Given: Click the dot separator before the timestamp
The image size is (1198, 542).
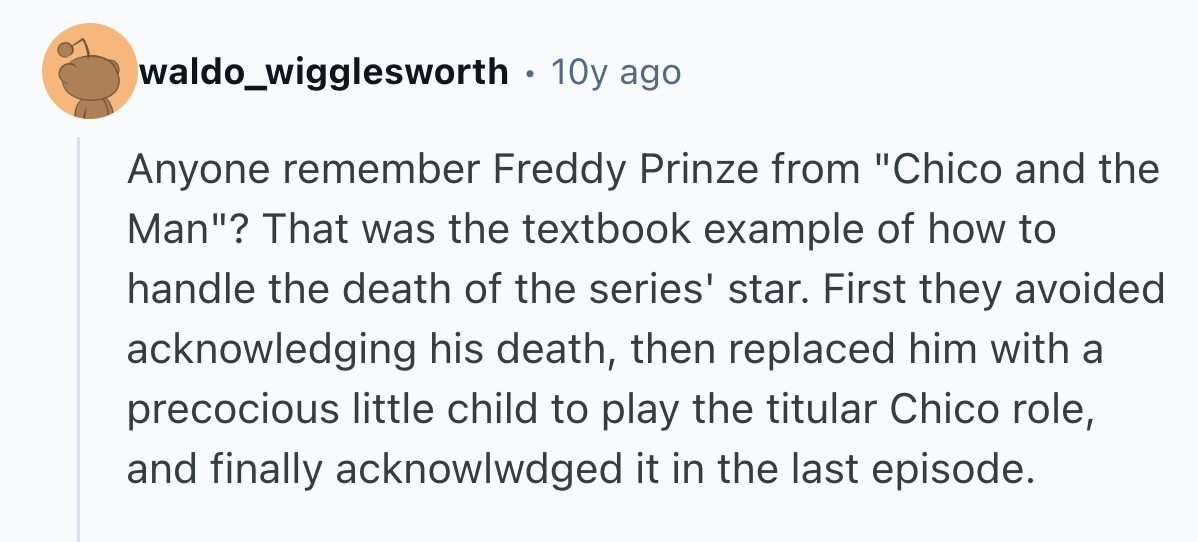Looking at the screenshot, I should 528,73.
